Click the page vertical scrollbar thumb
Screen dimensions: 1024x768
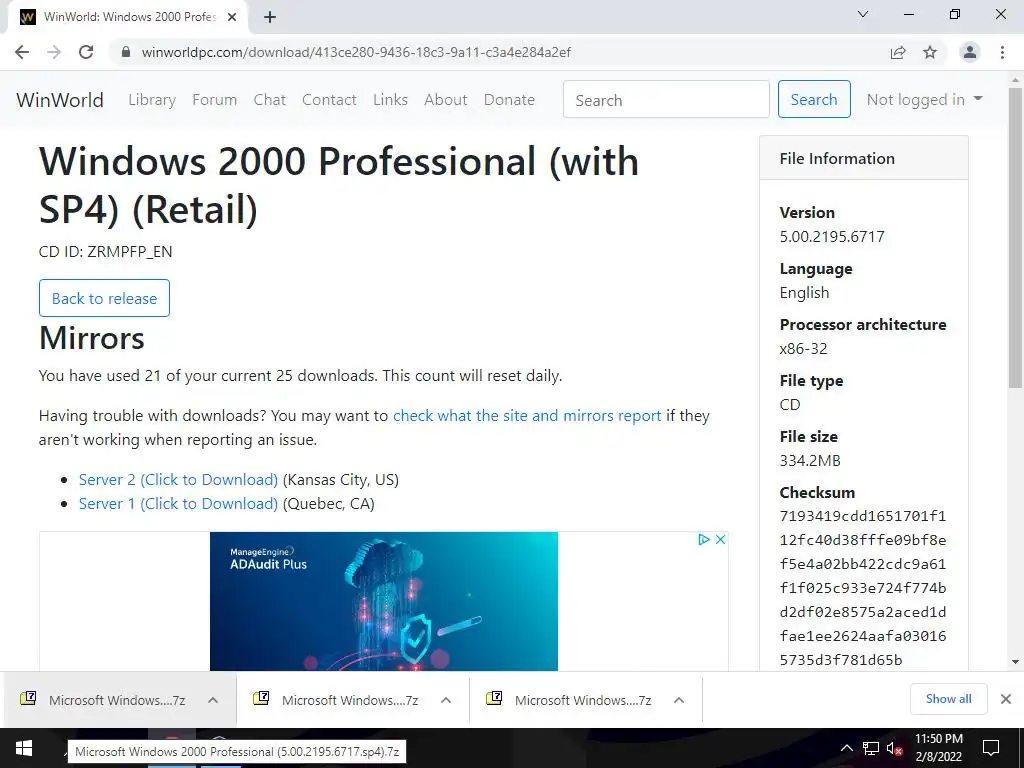(x=1016, y=238)
